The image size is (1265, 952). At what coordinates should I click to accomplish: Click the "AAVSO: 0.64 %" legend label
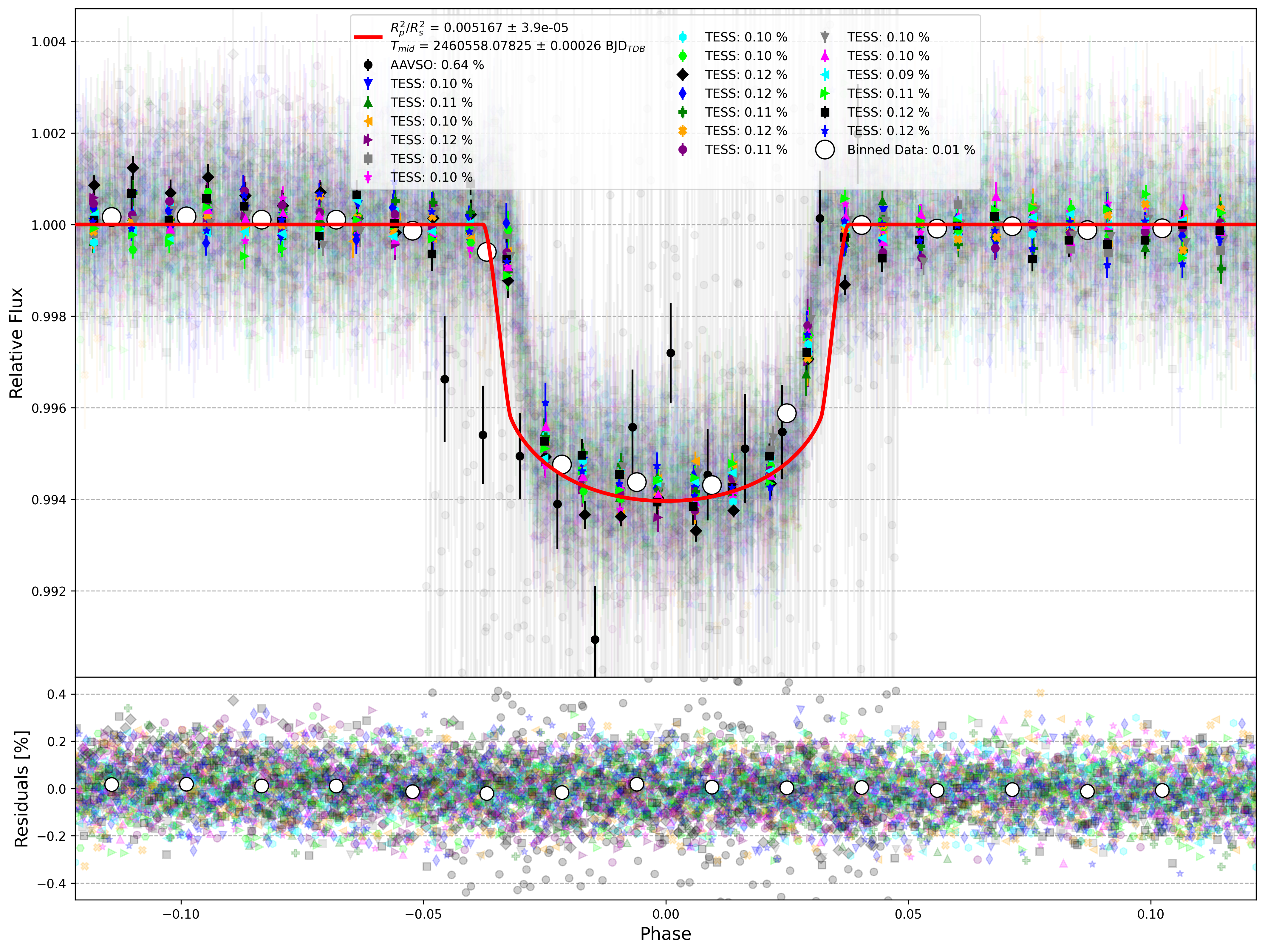click(x=437, y=65)
